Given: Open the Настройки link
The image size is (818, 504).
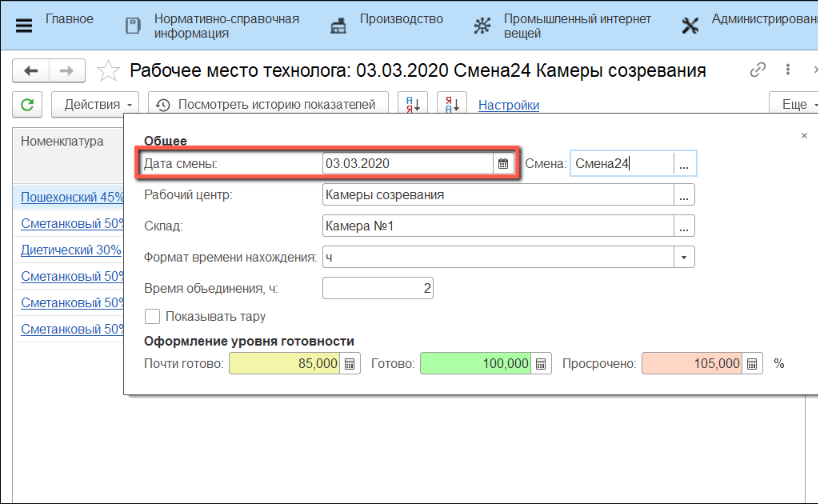Looking at the screenshot, I should pyautogui.click(x=509, y=105).
